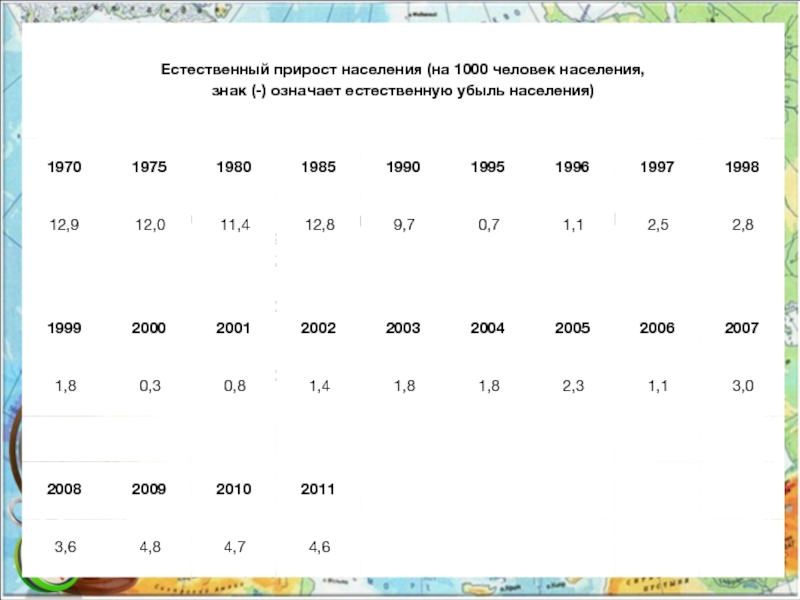800x600 pixels.
Task: Select the value 3,0 under 2007
Action: coord(742,386)
